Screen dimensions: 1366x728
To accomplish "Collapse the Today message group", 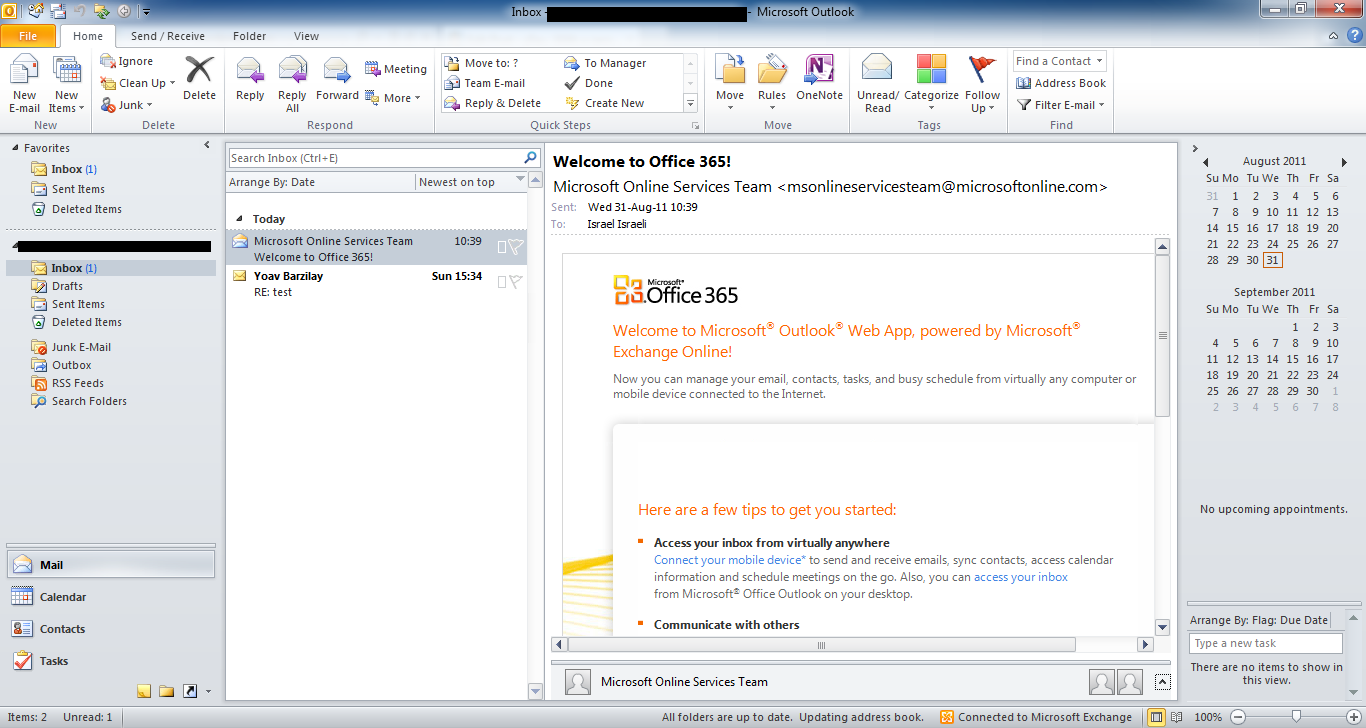I will point(238,219).
